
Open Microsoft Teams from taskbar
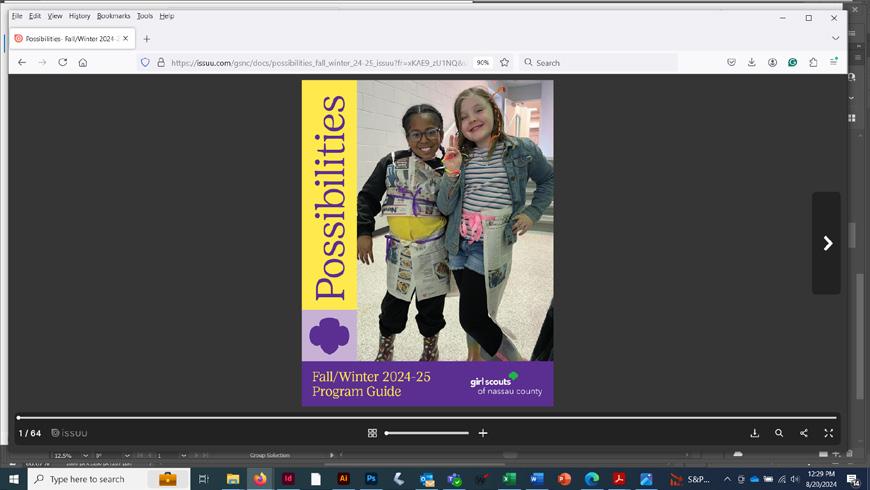pyautogui.click(x=454, y=479)
